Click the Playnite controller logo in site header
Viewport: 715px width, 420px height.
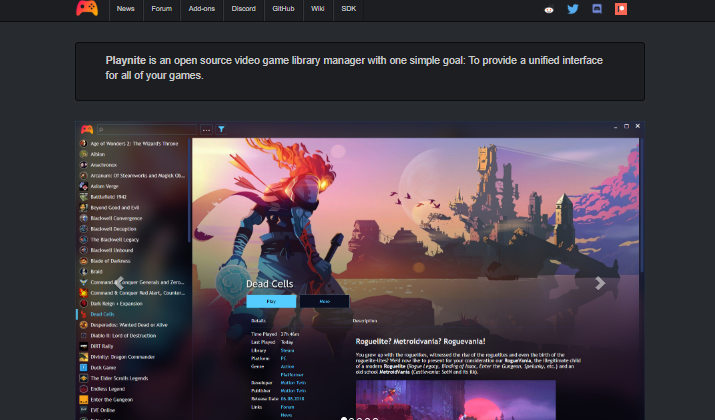click(x=87, y=8)
